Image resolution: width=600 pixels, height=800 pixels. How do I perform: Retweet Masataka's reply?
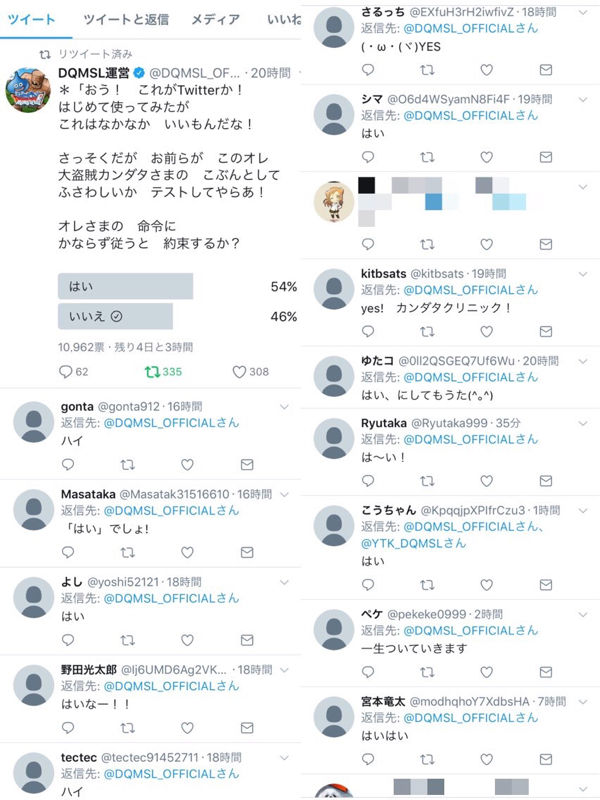(128, 552)
